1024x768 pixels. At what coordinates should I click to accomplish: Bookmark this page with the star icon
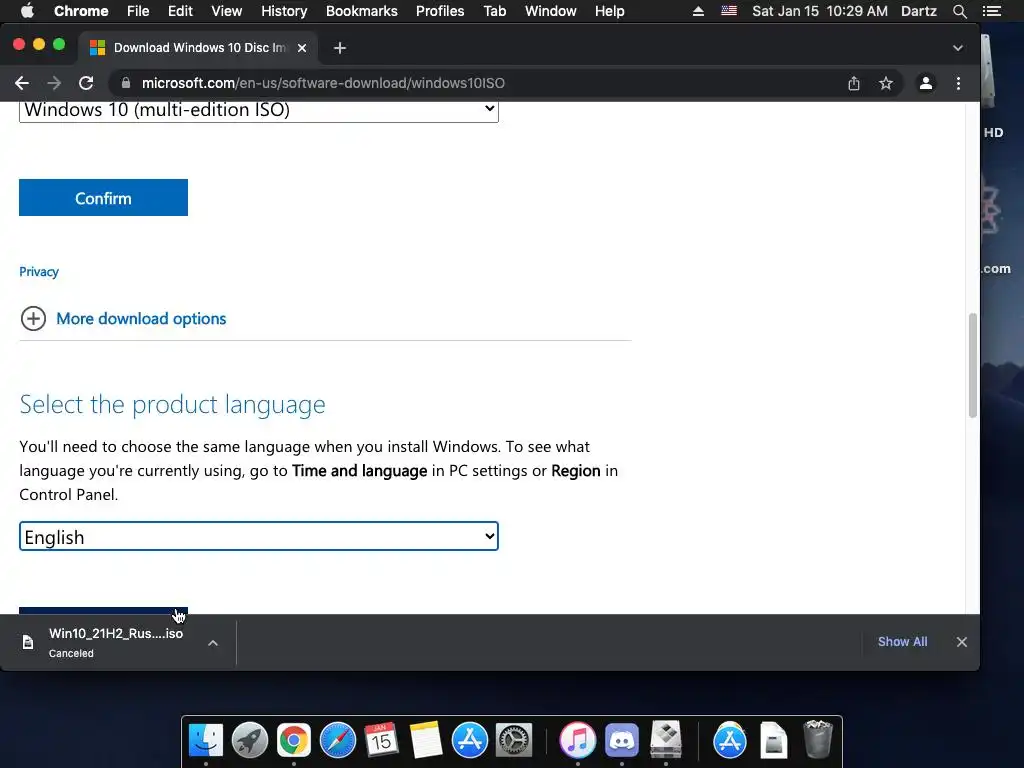(886, 84)
